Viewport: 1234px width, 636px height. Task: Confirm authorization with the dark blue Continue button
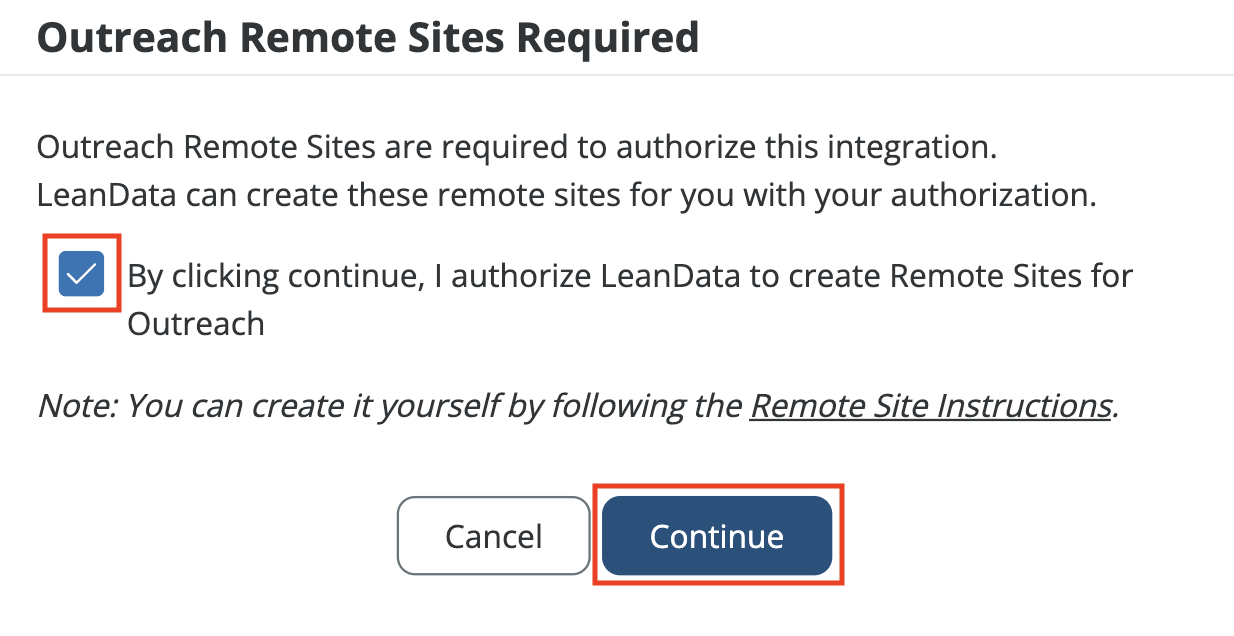pos(717,536)
